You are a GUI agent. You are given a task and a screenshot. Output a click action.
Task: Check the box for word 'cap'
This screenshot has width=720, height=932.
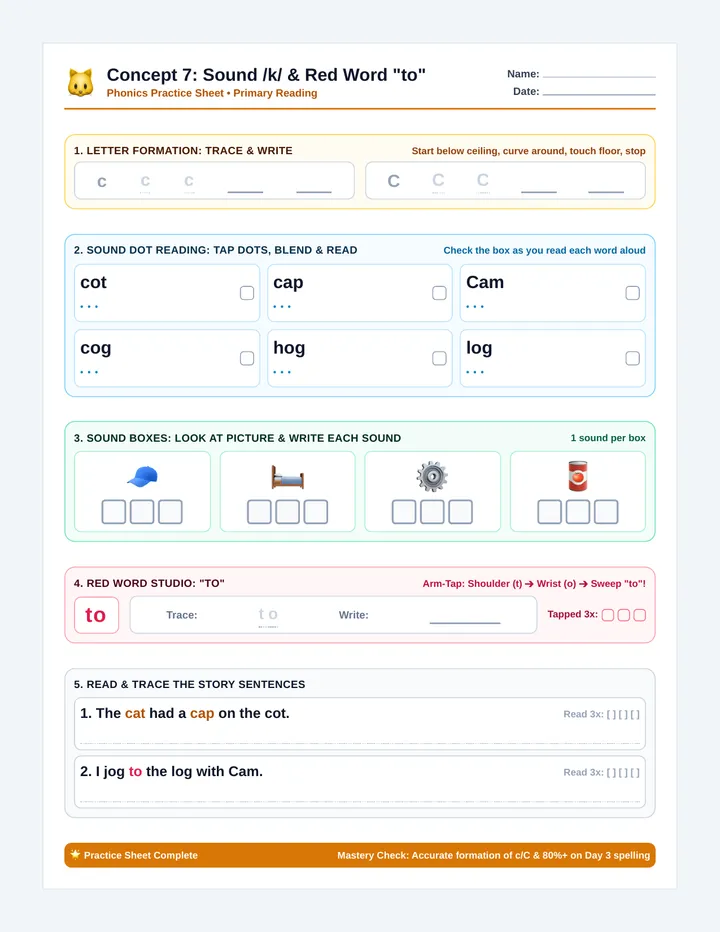(x=439, y=293)
